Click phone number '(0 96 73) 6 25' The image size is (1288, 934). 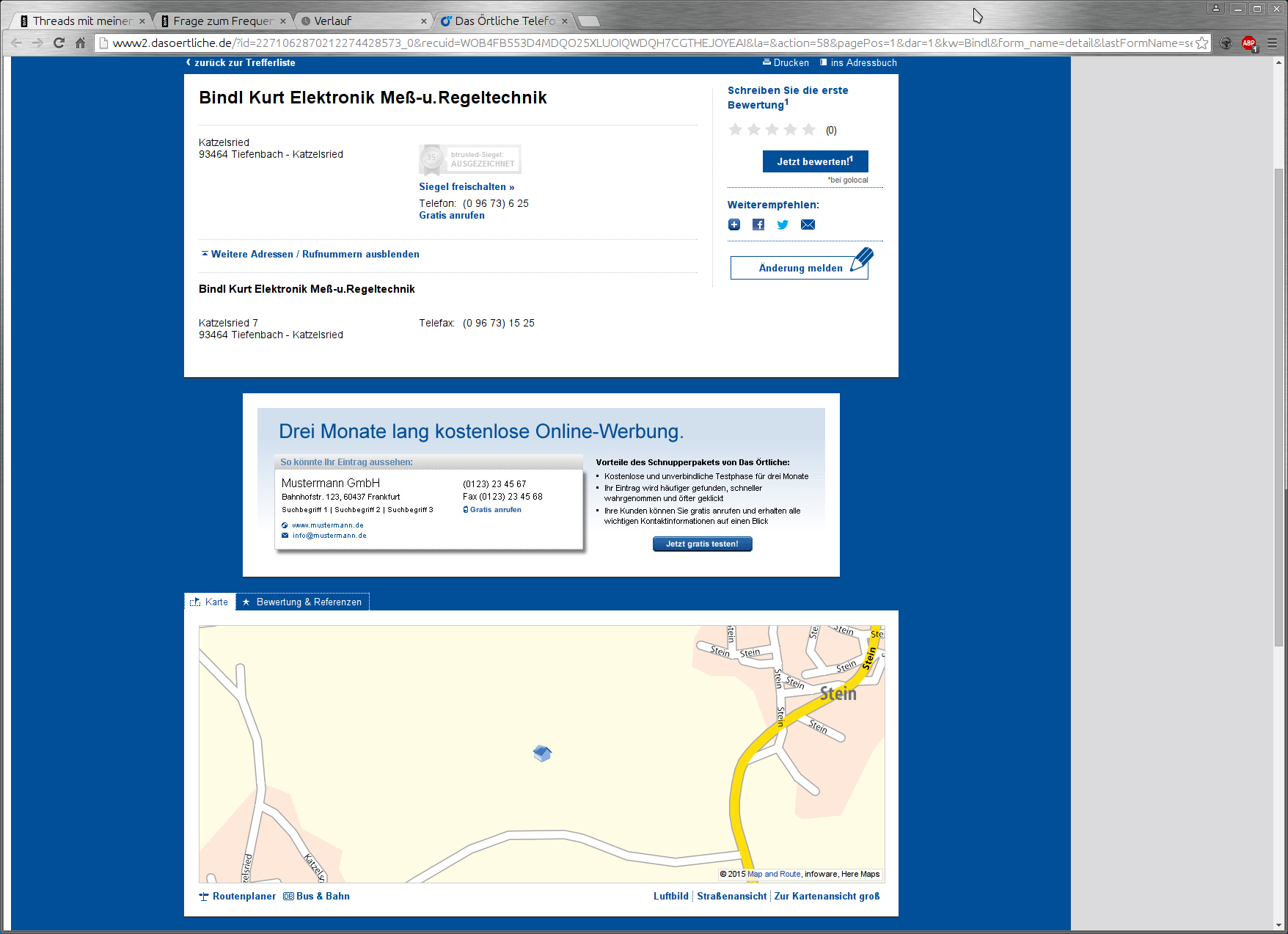[496, 203]
